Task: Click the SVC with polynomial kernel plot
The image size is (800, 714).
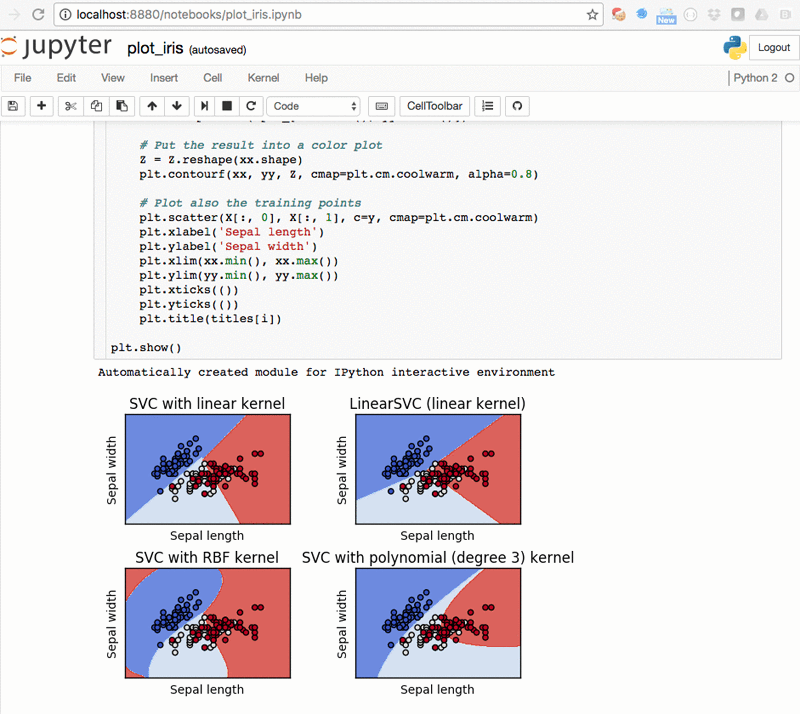Action: point(438,623)
